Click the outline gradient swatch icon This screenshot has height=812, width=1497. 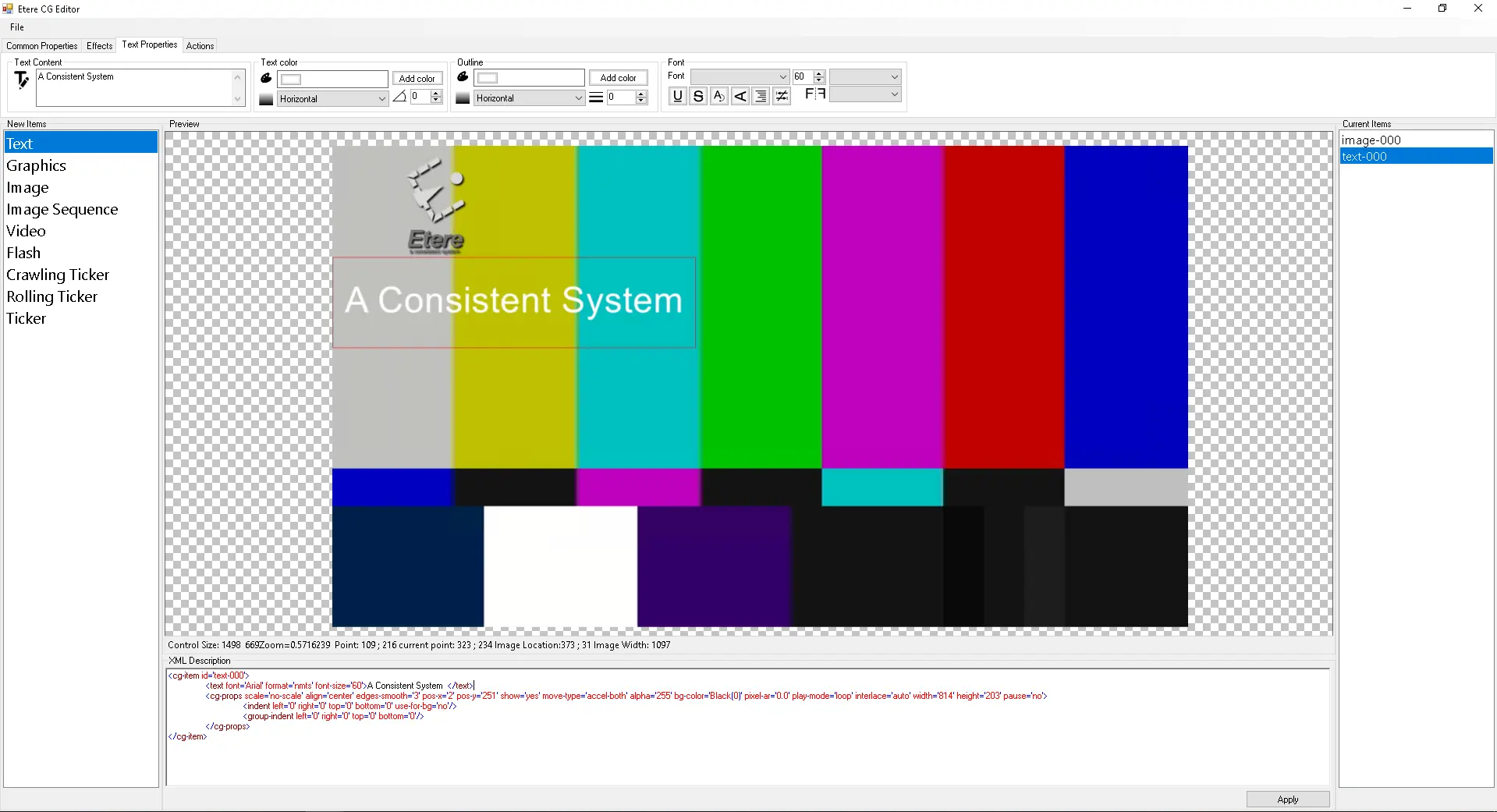click(x=463, y=98)
